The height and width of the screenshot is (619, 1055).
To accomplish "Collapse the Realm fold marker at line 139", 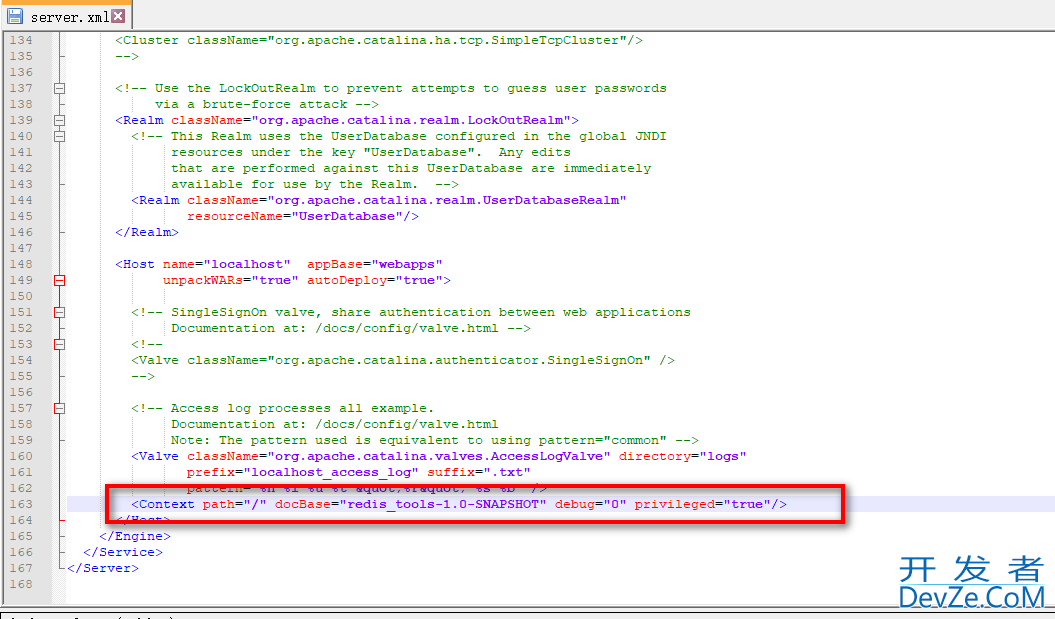I will (x=59, y=120).
